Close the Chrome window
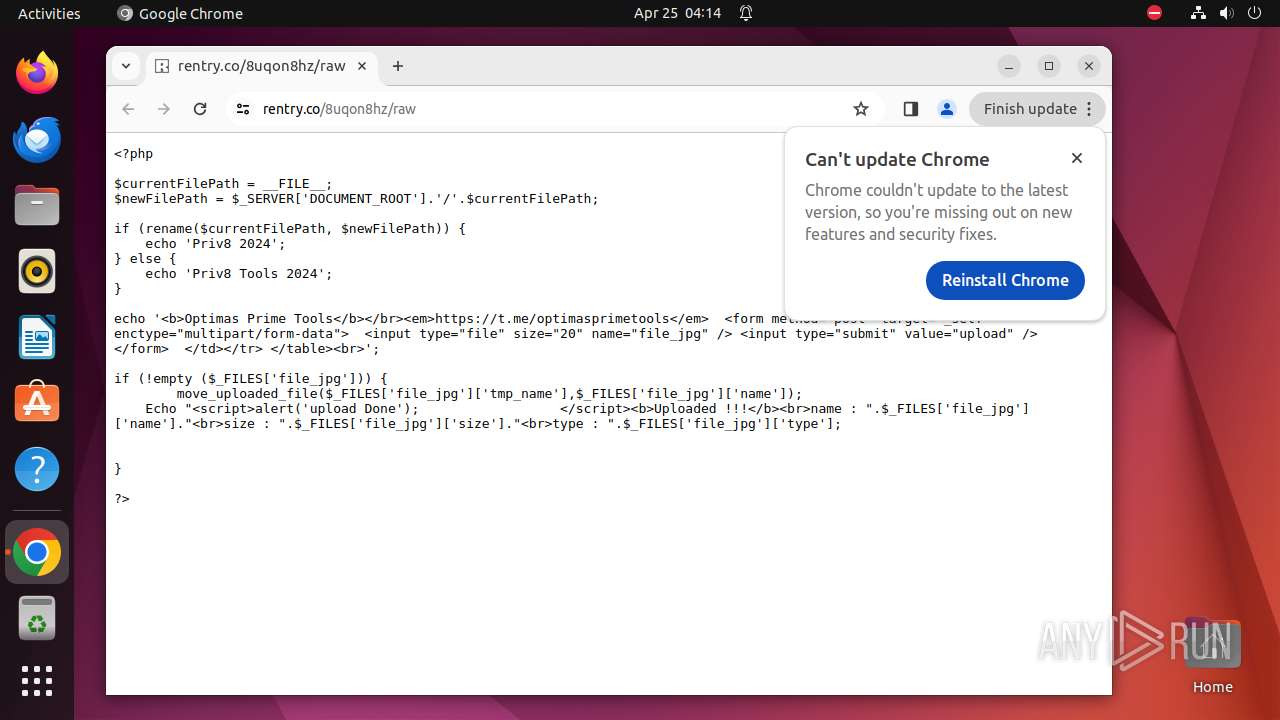This screenshot has width=1280, height=720. 1089,66
